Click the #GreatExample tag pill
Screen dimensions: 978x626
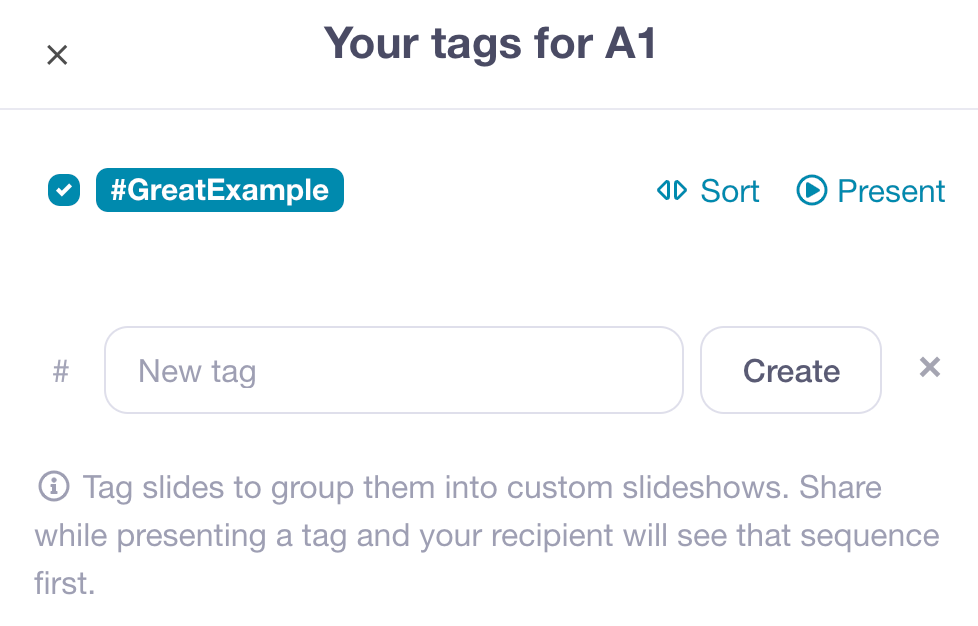click(x=219, y=190)
